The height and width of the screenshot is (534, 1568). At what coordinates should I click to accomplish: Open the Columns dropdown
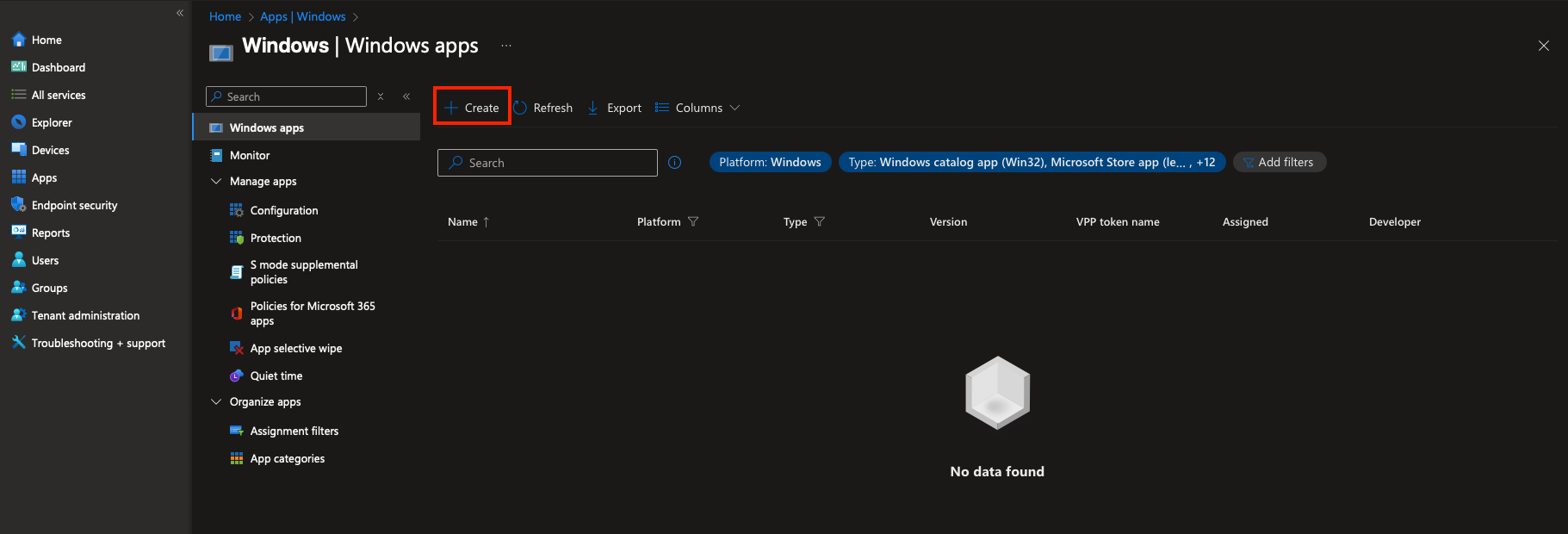697,108
